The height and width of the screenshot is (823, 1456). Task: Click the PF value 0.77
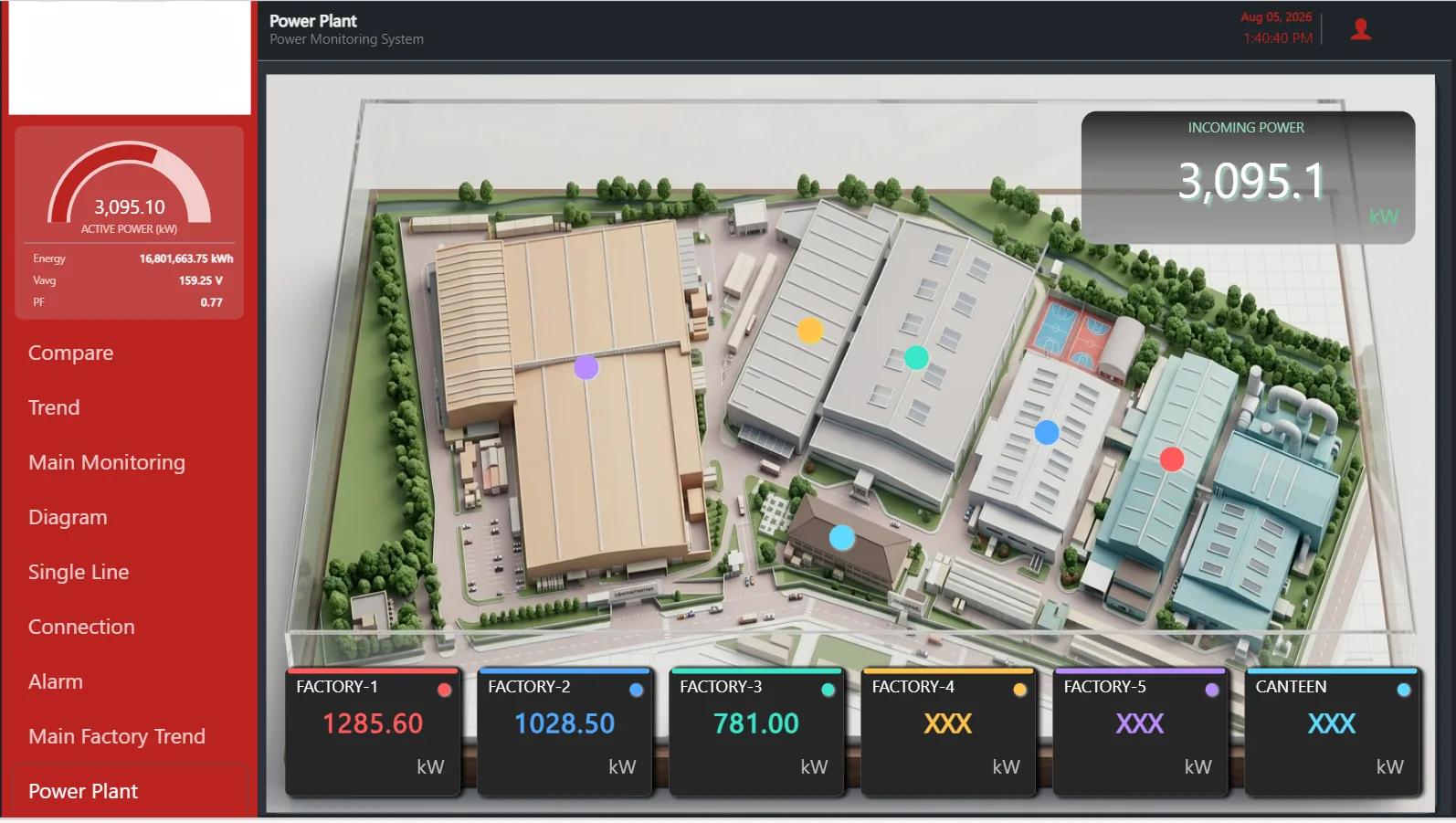(x=211, y=302)
